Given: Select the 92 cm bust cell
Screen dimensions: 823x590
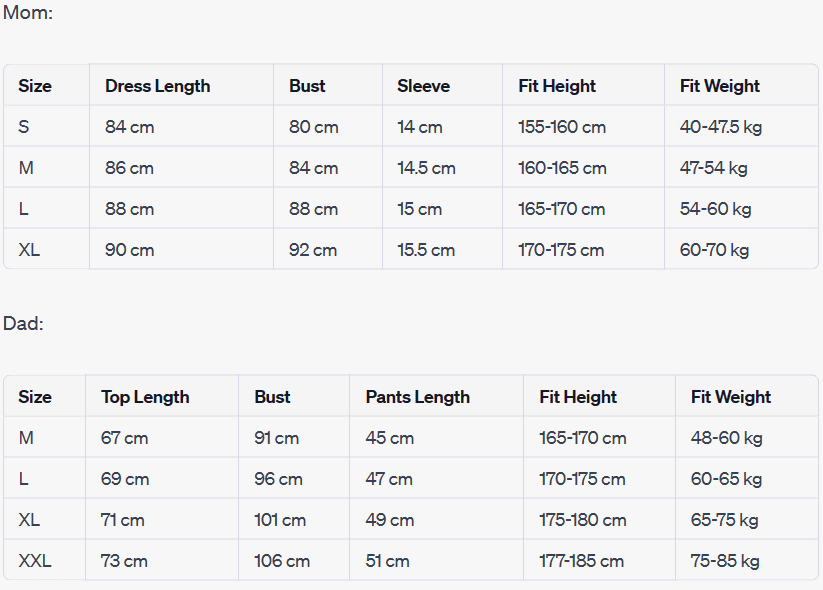Looking at the screenshot, I should click(313, 250).
